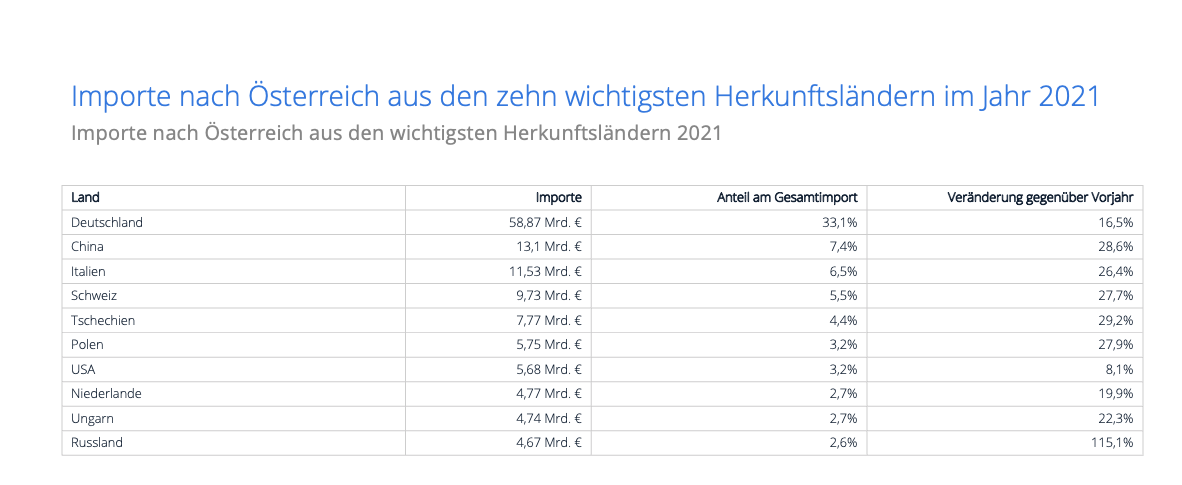Image resolution: width=1182 pixels, height=485 pixels.
Task: Select the Deutschland row label
Action: 107,223
